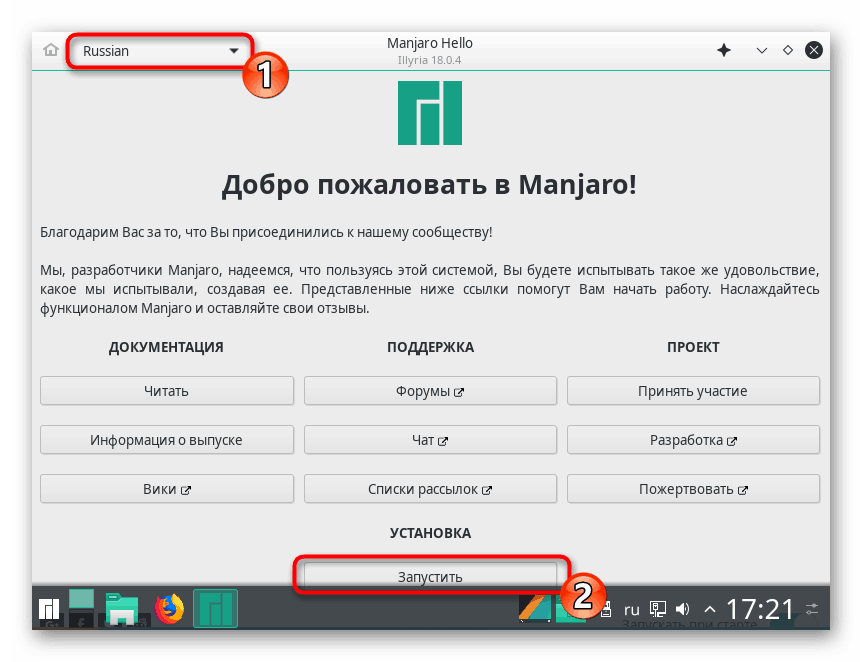Open the file manager from the taskbar
This screenshot has width=862, height=662.
(122, 608)
